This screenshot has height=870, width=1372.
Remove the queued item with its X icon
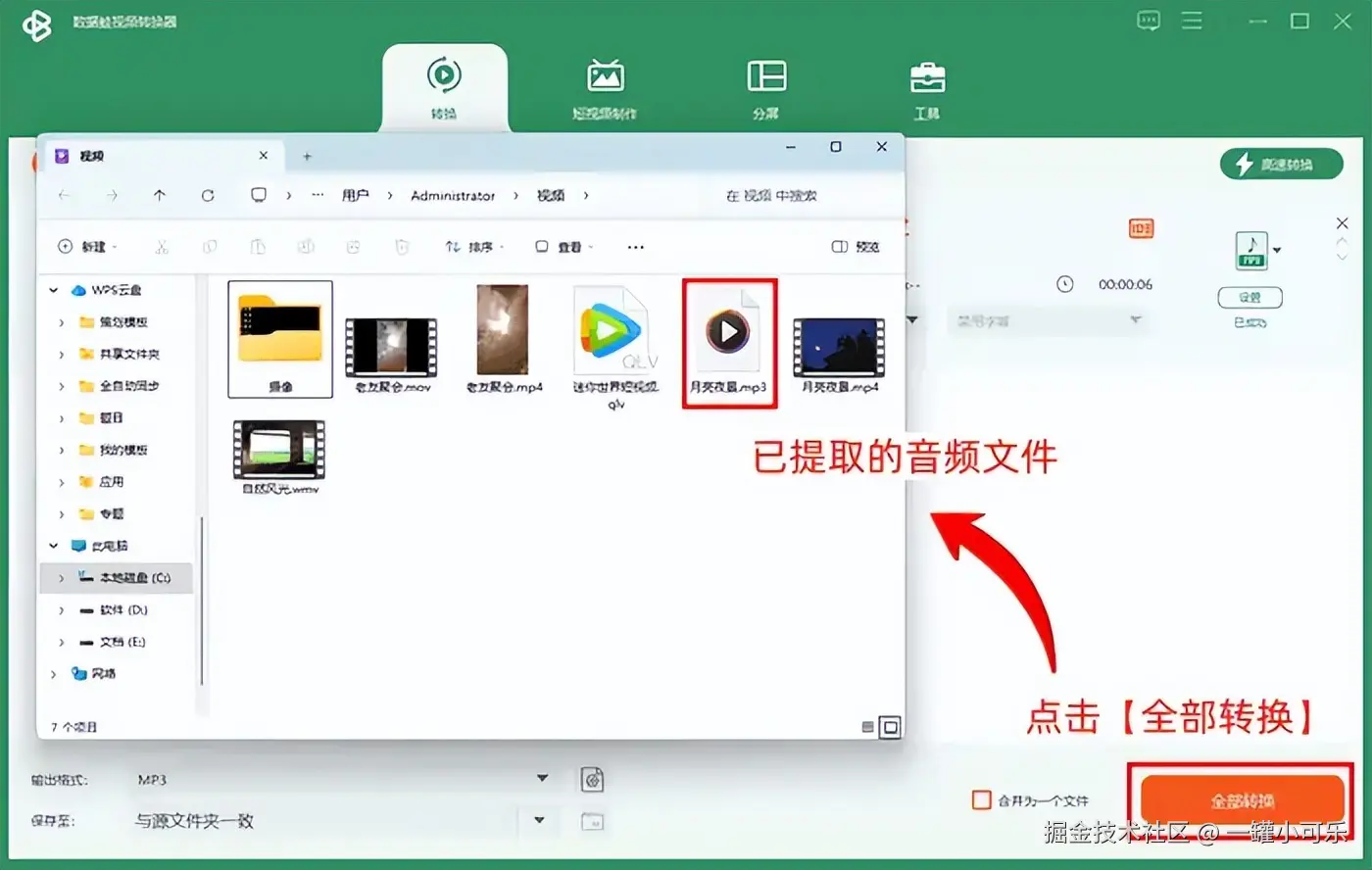[1342, 223]
